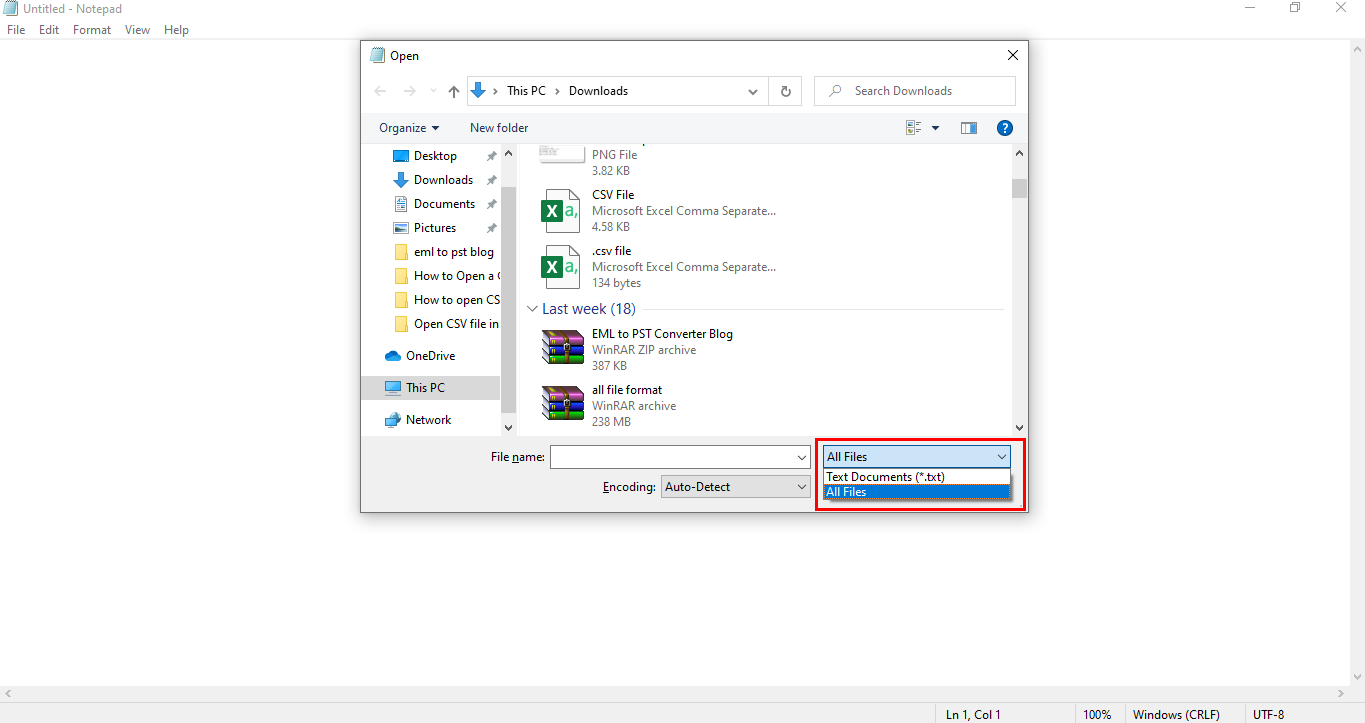
Task: Click the forward arrow in the Open dialog
Action: tap(409, 91)
